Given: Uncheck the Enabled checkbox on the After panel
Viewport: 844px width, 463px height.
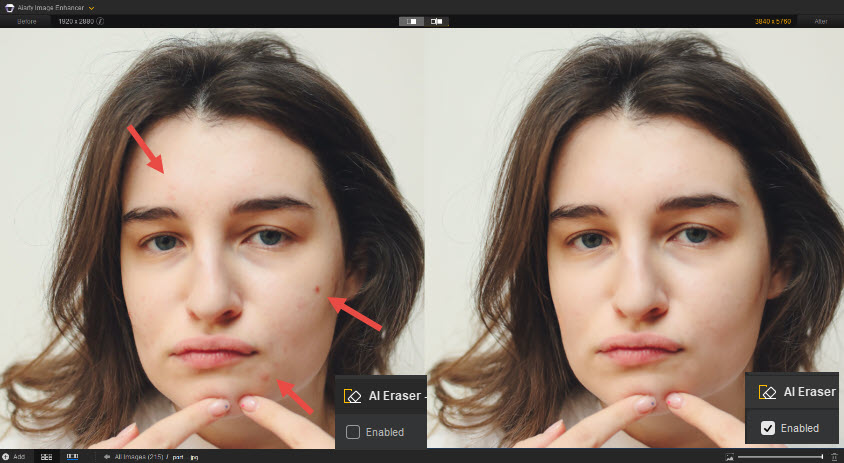Looking at the screenshot, I should click(x=768, y=428).
